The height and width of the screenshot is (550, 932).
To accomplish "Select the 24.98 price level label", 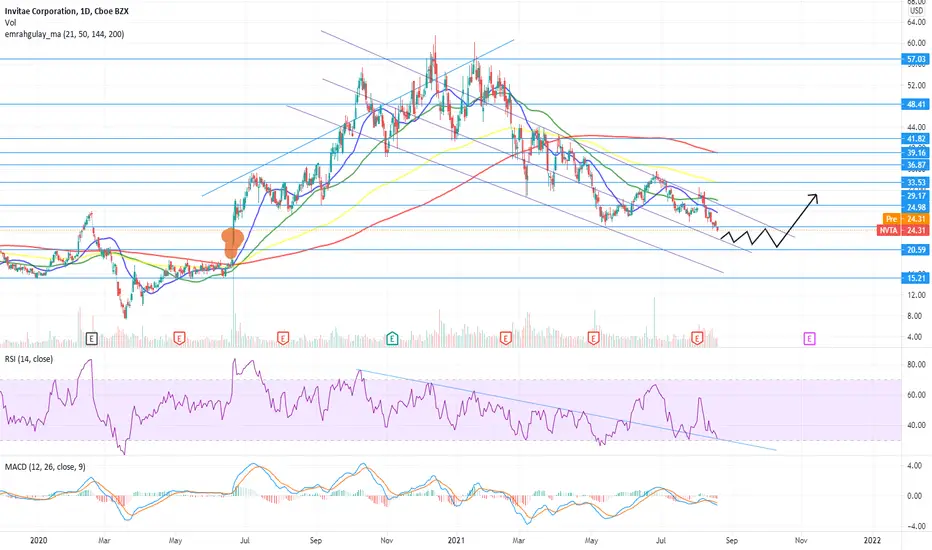I will [x=916, y=207].
